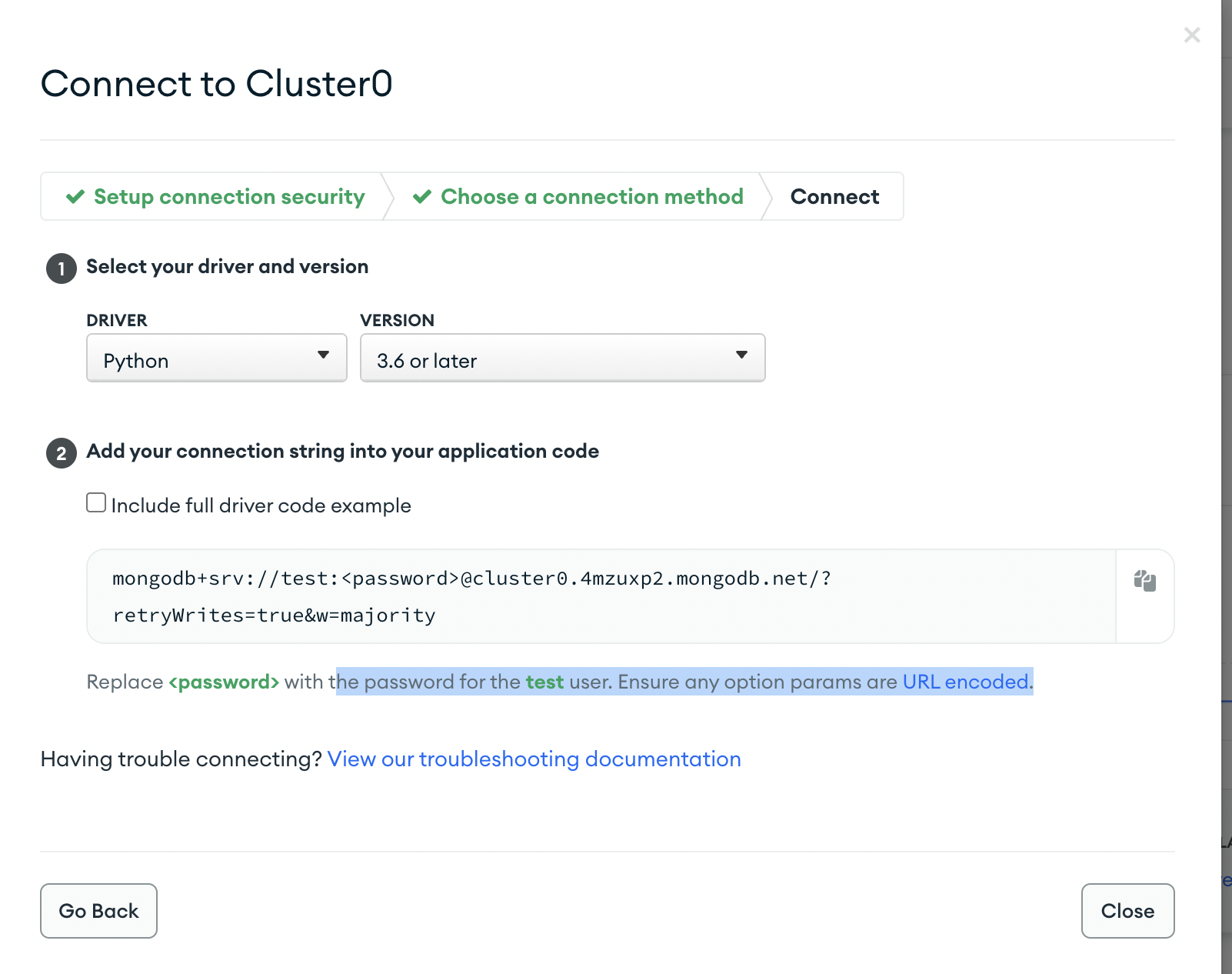Click the Close button

(x=1127, y=911)
